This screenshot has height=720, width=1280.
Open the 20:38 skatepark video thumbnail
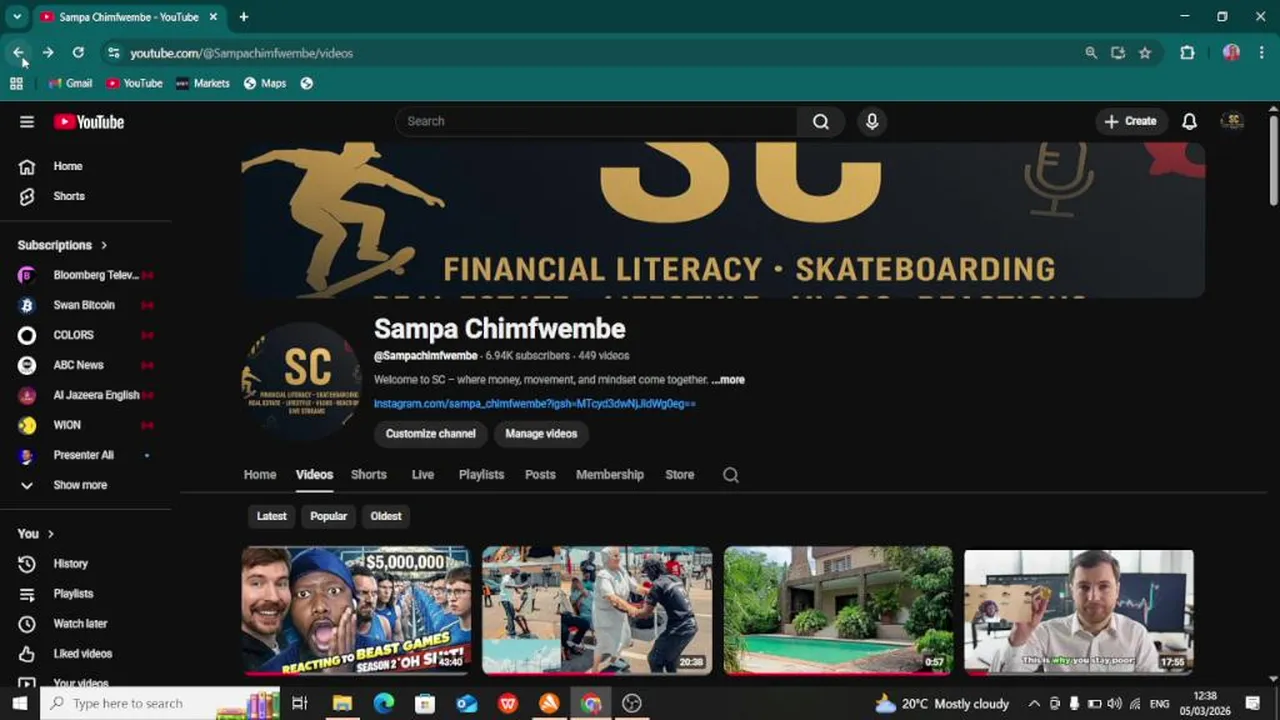pyautogui.click(x=597, y=610)
